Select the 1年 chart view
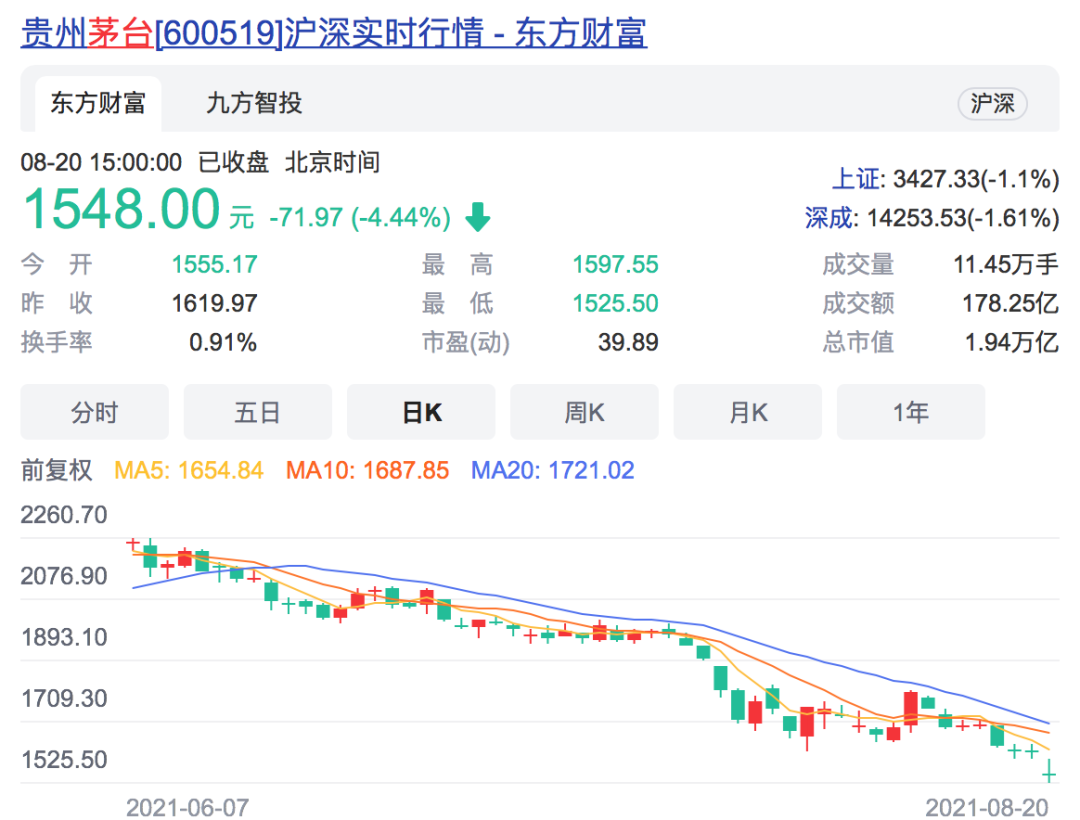Image resolution: width=1080 pixels, height=820 pixels. click(x=910, y=412)
